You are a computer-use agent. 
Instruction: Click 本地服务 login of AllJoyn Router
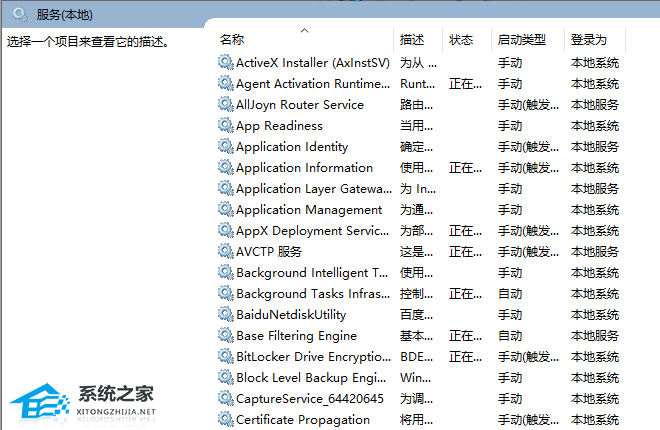[595, 105]
